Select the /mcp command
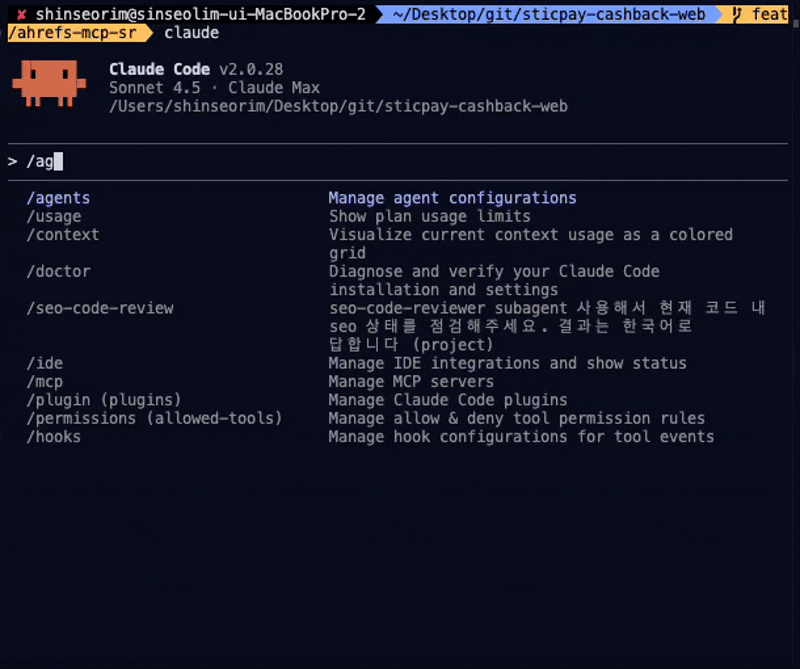The image size is (800, 669). (44, 382)
